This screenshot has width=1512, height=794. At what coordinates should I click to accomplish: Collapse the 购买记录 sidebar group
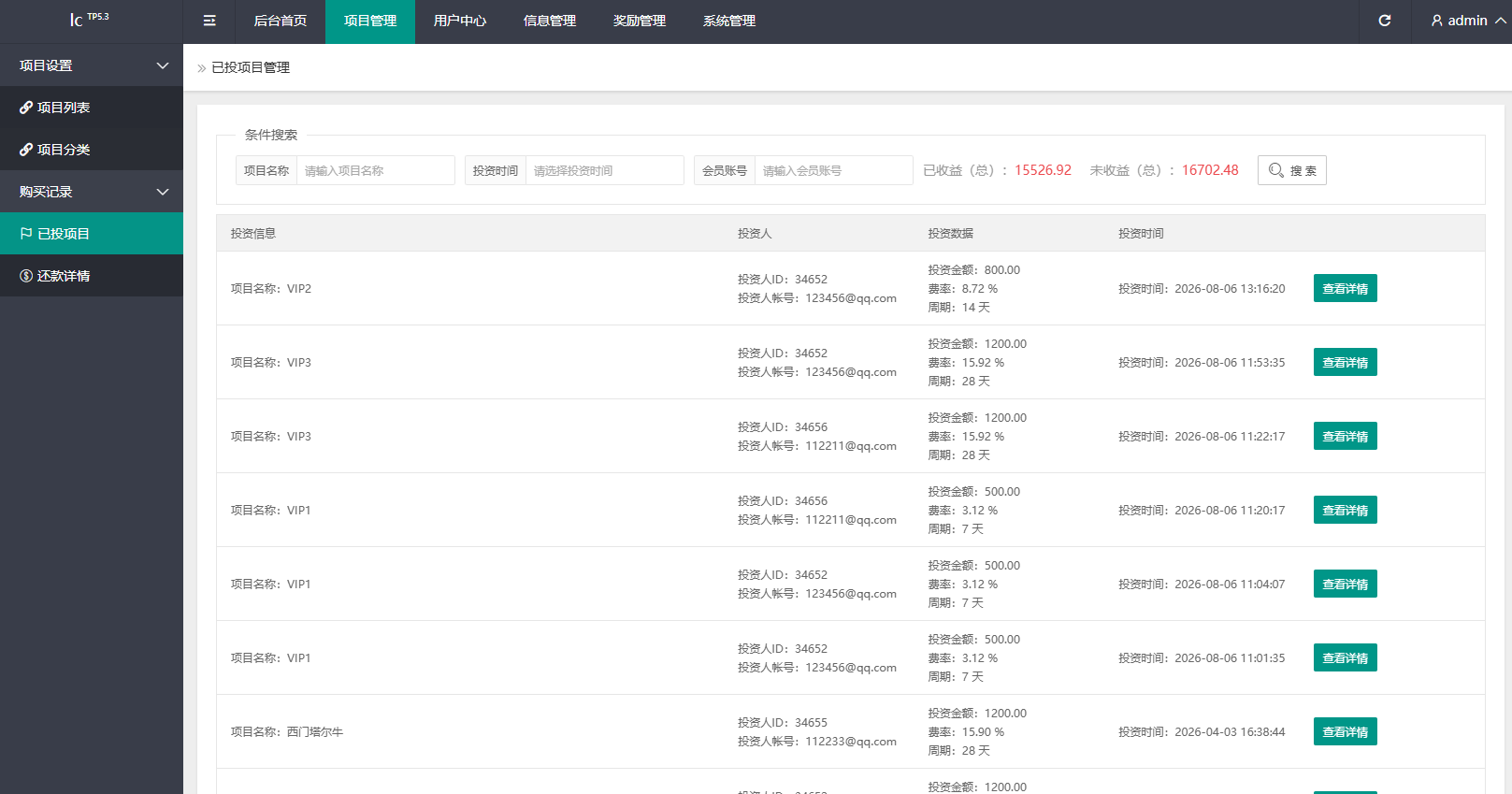point(92,192)
